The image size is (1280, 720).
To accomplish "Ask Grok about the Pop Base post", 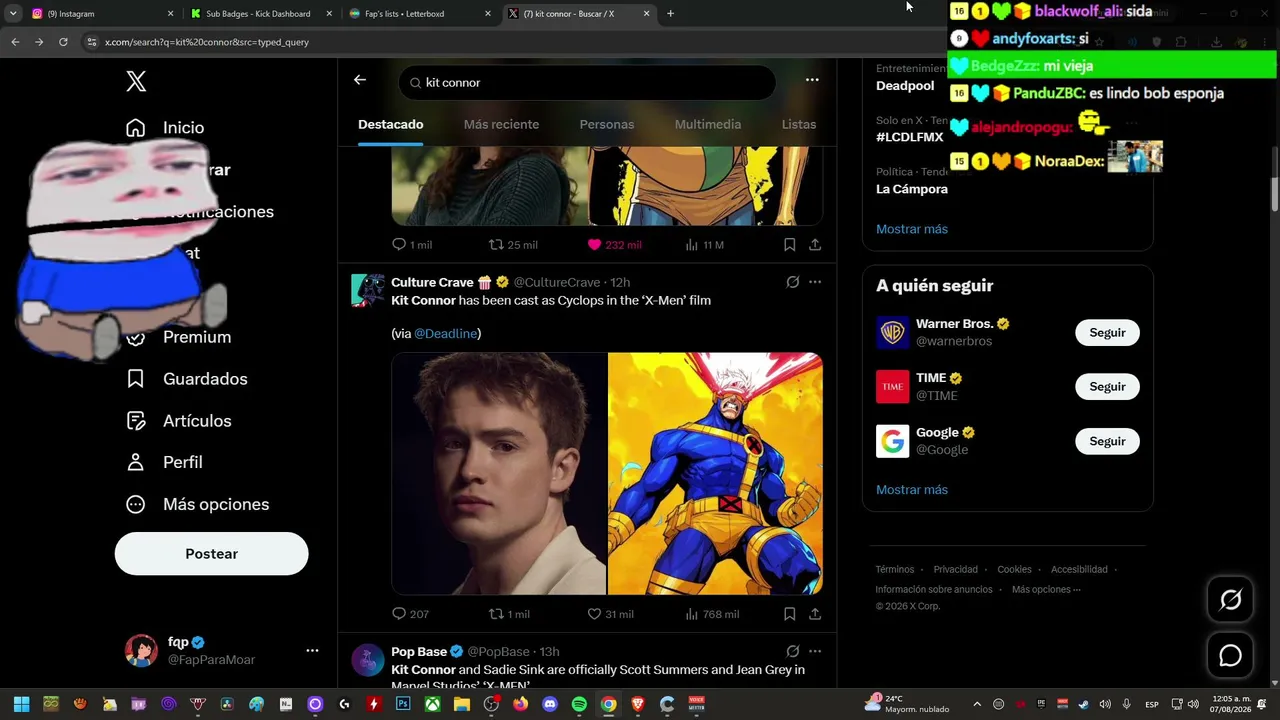I will pos(793,651).
